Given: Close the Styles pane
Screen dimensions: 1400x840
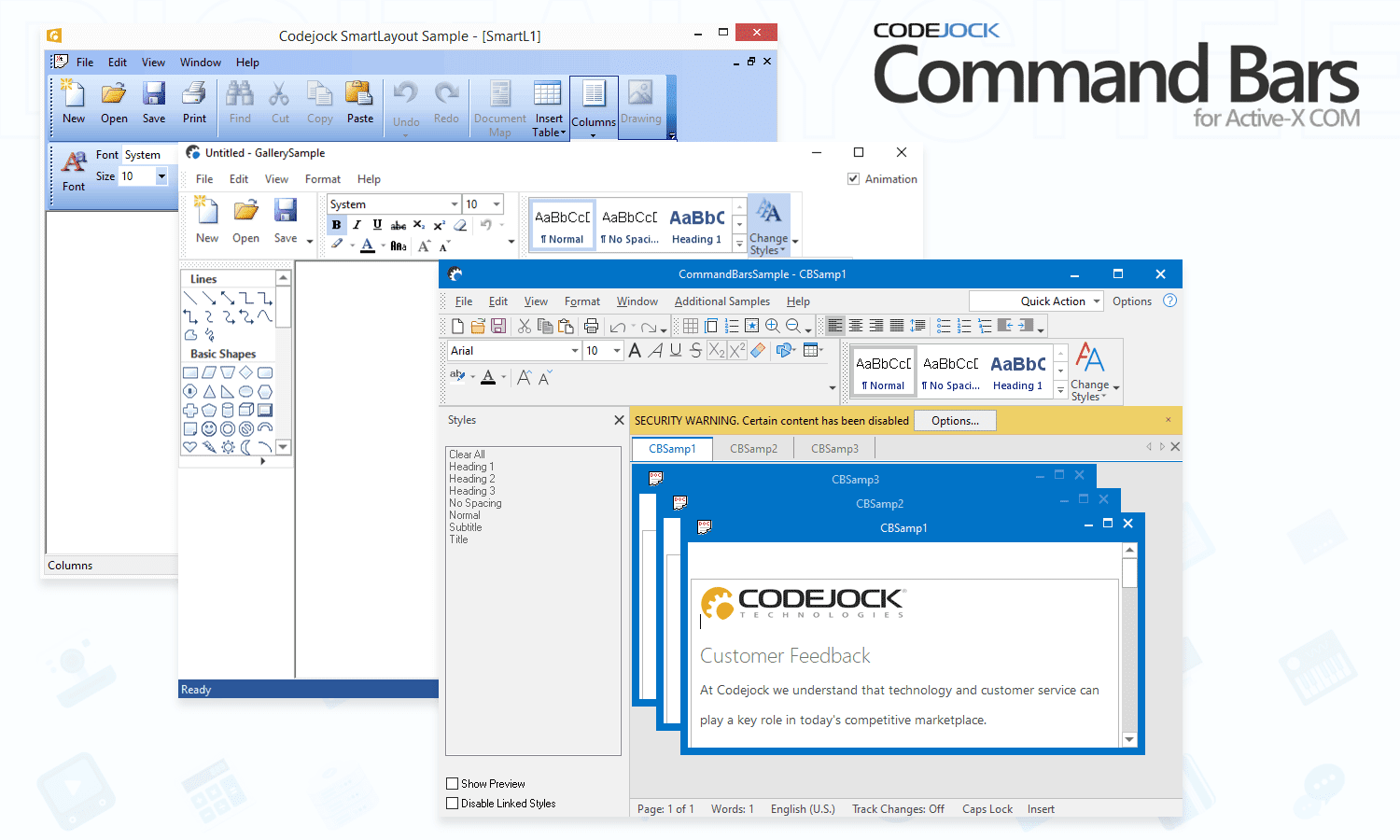Looking at the screenshot, I should pos(619,421).
